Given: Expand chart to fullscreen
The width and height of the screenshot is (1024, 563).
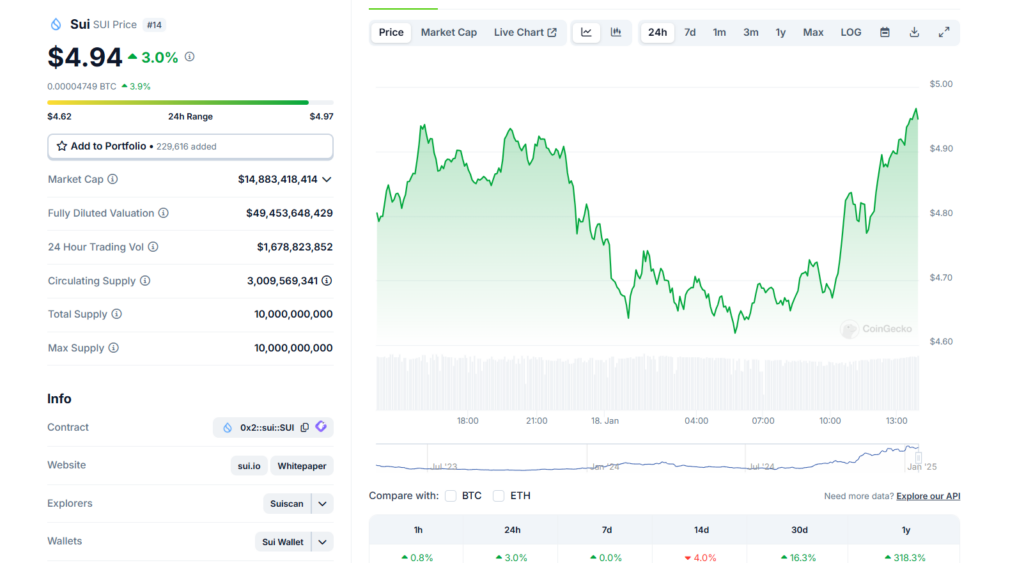Looking at the screenshot, I should point(943,33).
